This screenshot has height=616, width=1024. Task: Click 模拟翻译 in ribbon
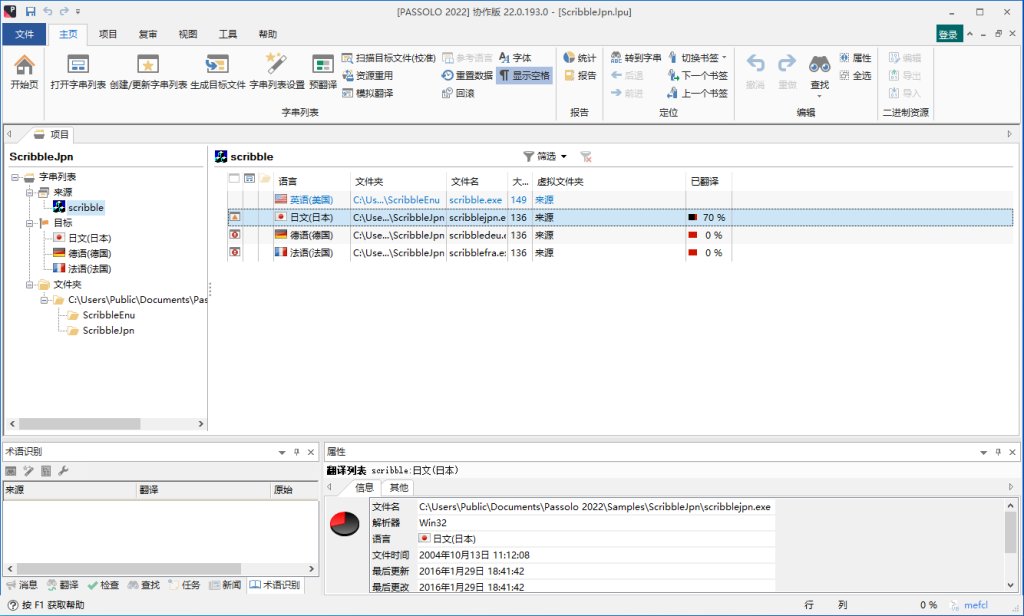(x=368, y=93)
